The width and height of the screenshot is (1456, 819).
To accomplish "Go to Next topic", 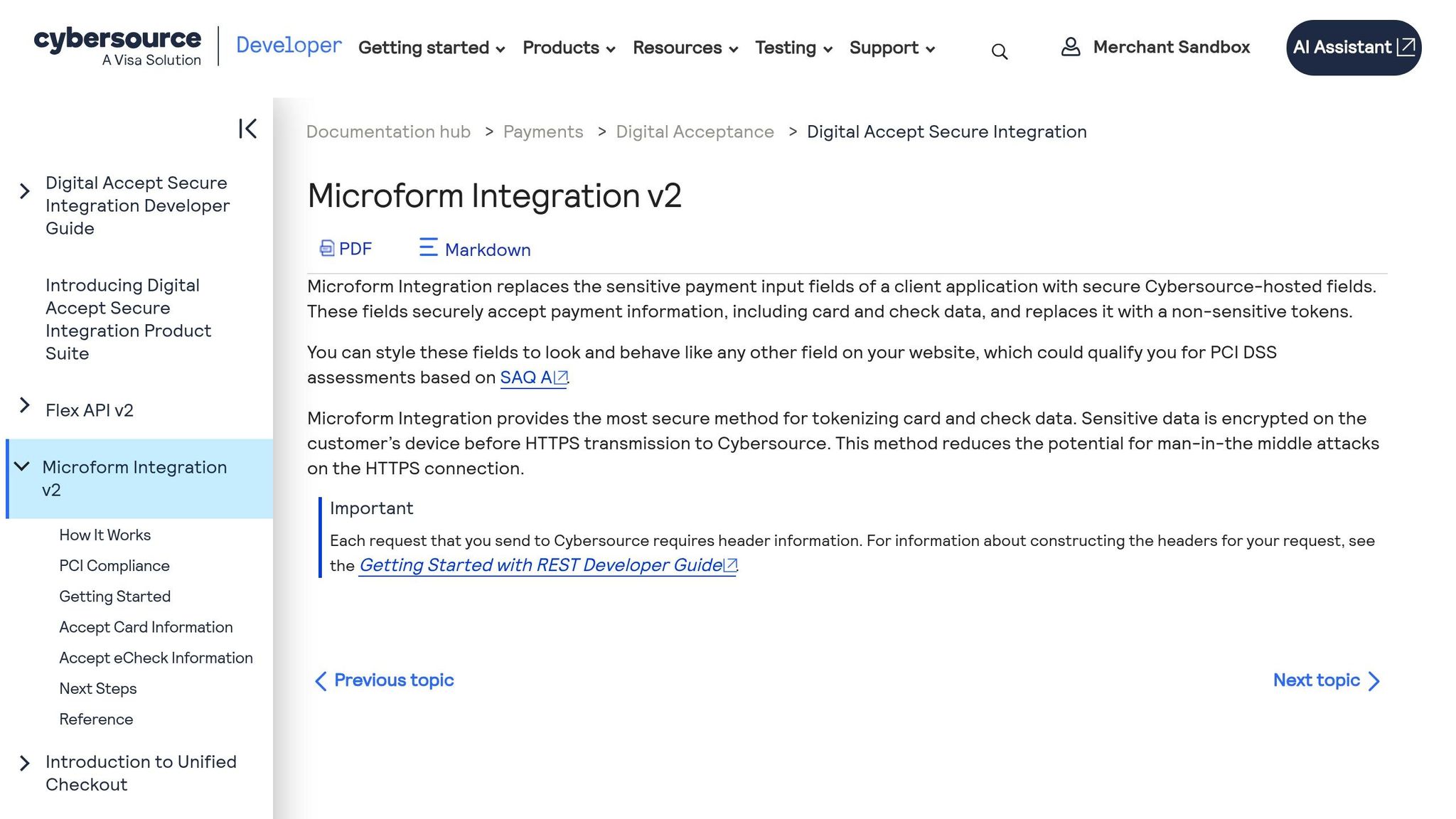I will click(1327, 680).
